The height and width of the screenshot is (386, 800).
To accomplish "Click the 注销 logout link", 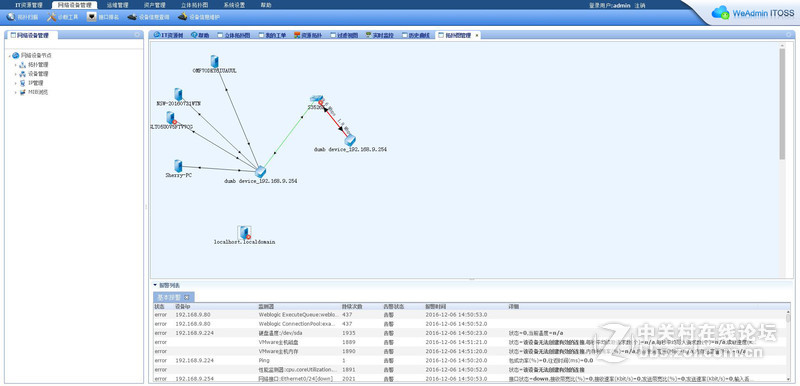I will 640,5.
